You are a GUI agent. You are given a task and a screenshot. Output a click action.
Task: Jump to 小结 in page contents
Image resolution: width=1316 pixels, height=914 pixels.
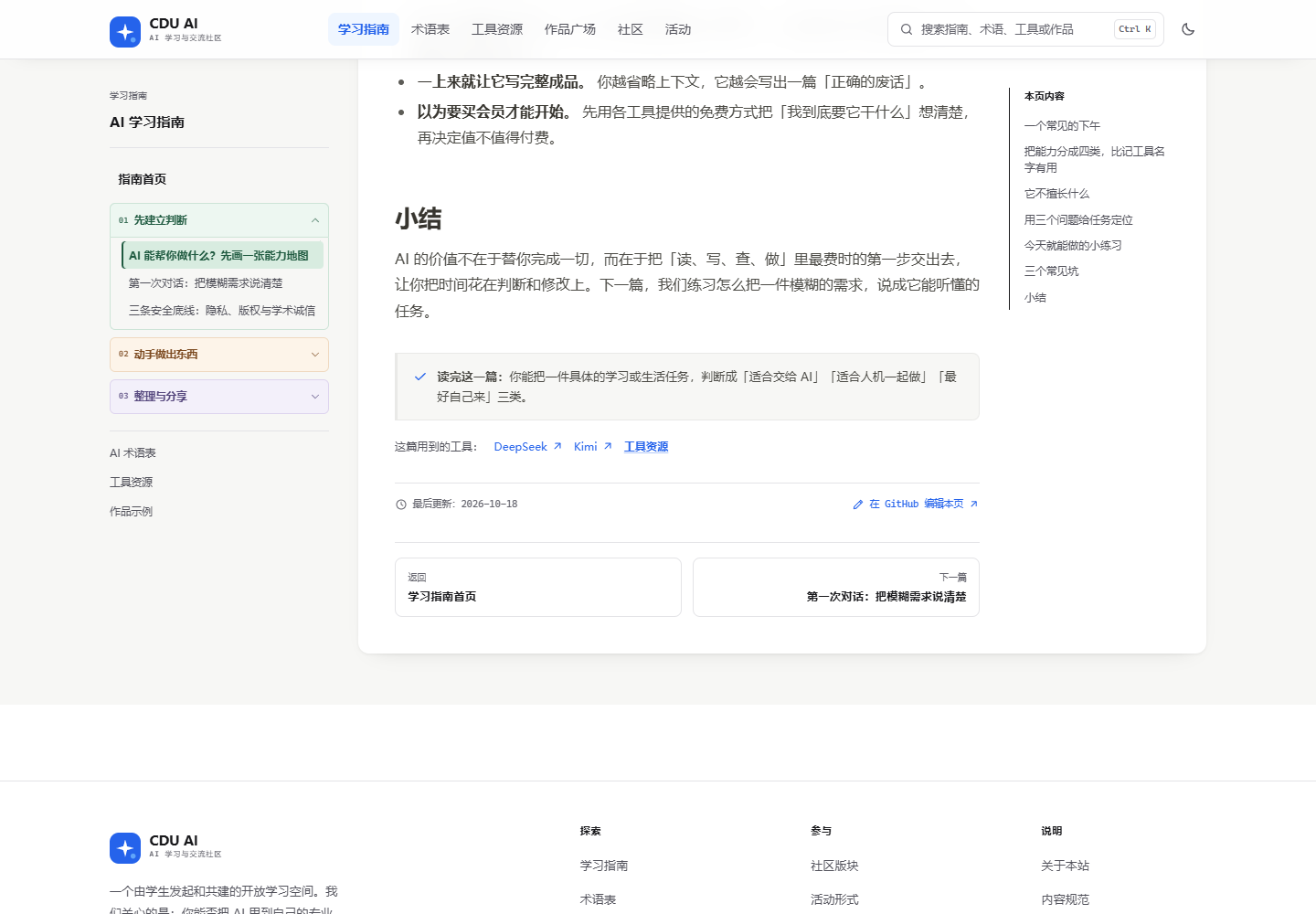click(1035, 298)
